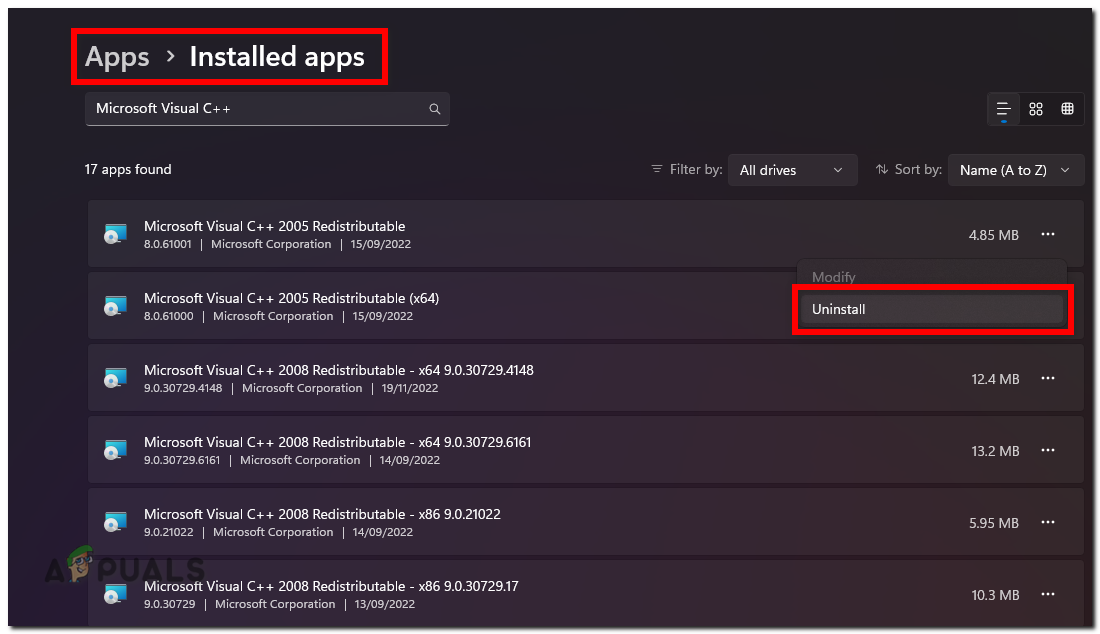Click the Sort by label
Screen dimensions: 1100x634
[x=918, y=170]
